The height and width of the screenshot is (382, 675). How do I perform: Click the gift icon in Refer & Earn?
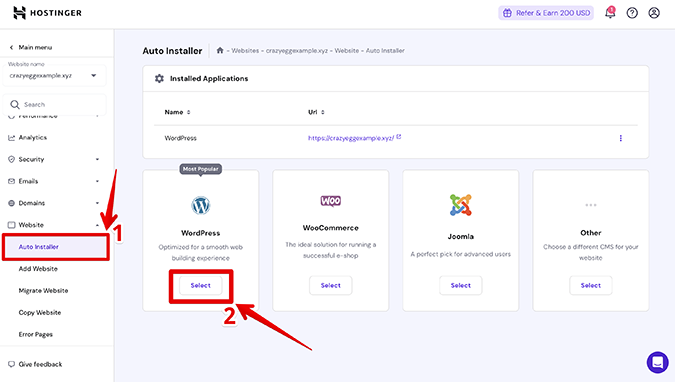pyautogui.click(x=507, y=13)
